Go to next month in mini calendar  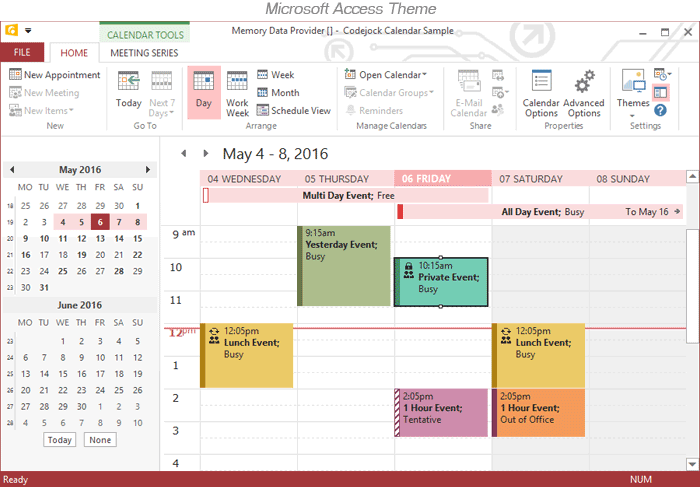[148, 170]
